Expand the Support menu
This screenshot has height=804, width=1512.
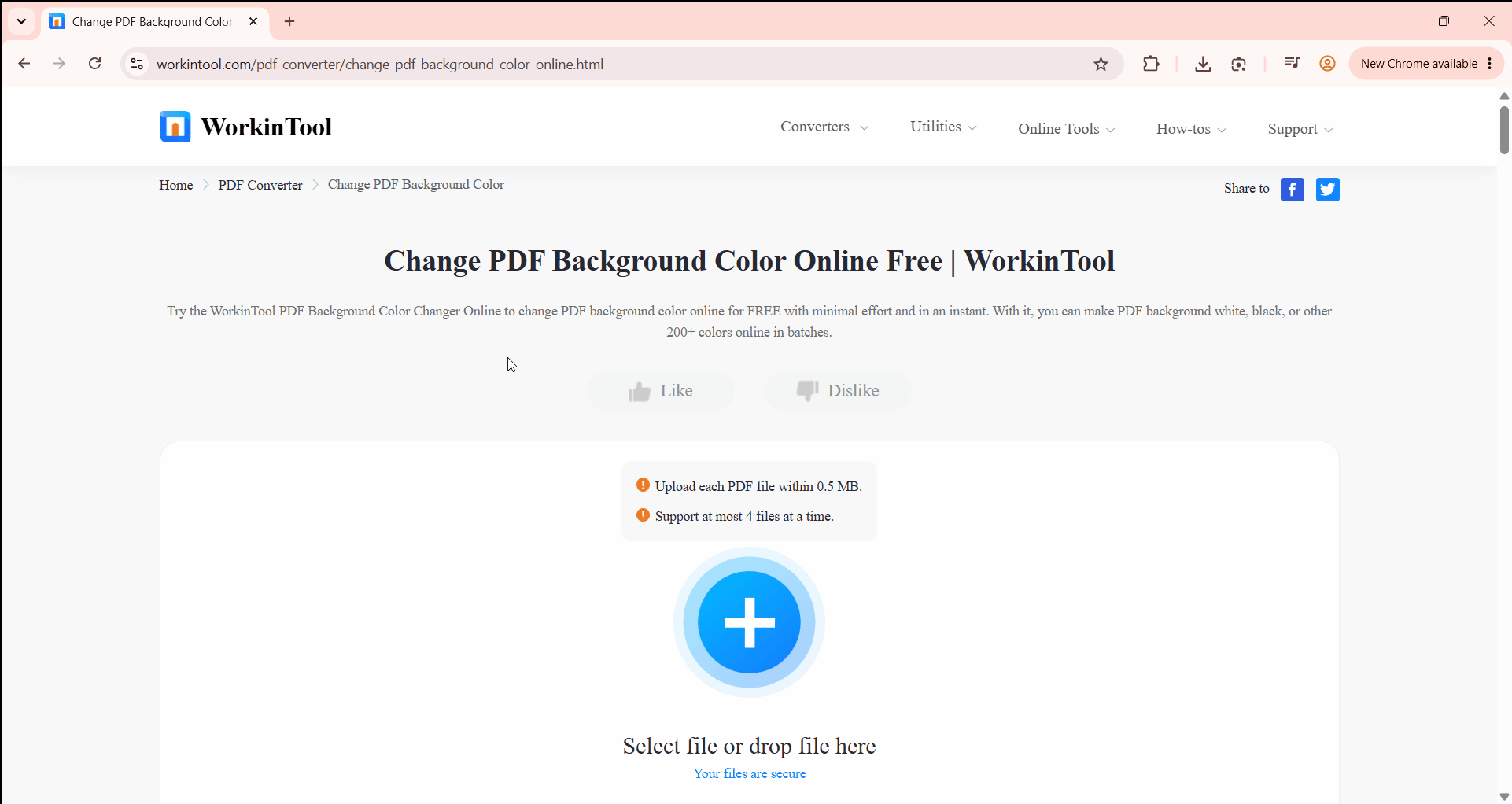pyautogui.click(x=1300, y=129)
